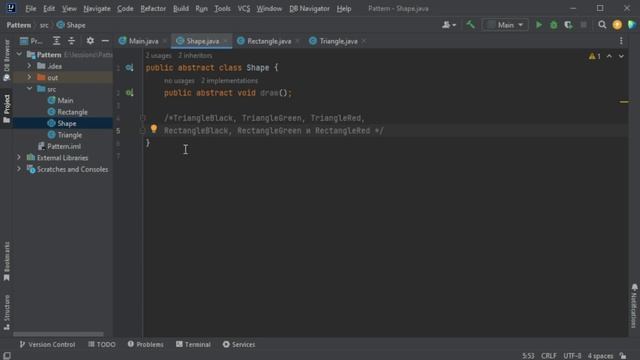
Task: Open the Refactor menu
Action: click(x=153, y=9)
